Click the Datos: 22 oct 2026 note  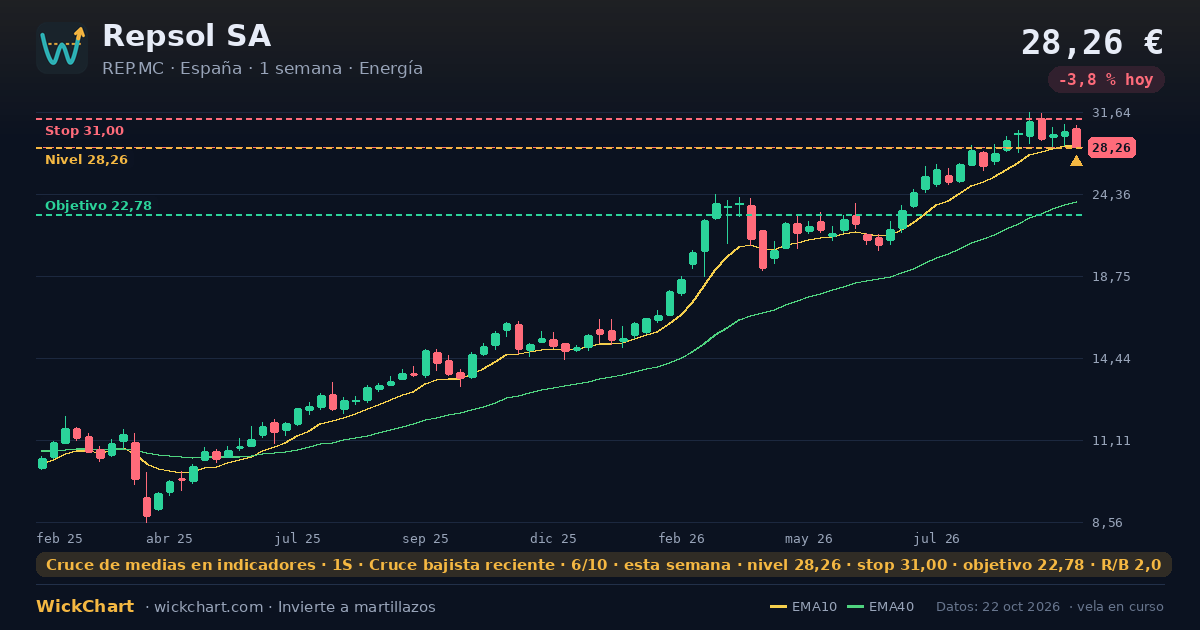point(999,607)
